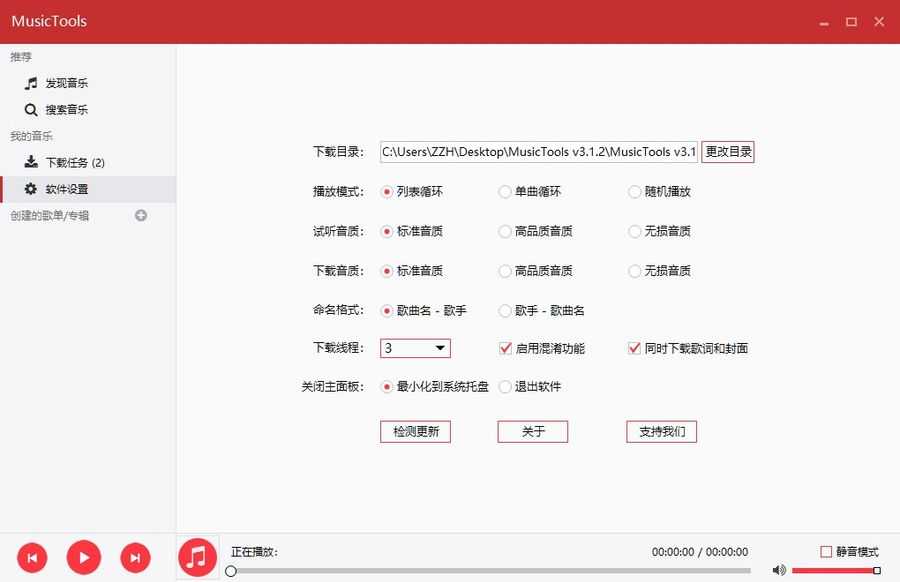Click 更改目录 button
The image size is (900, 582).
point(728,152)
